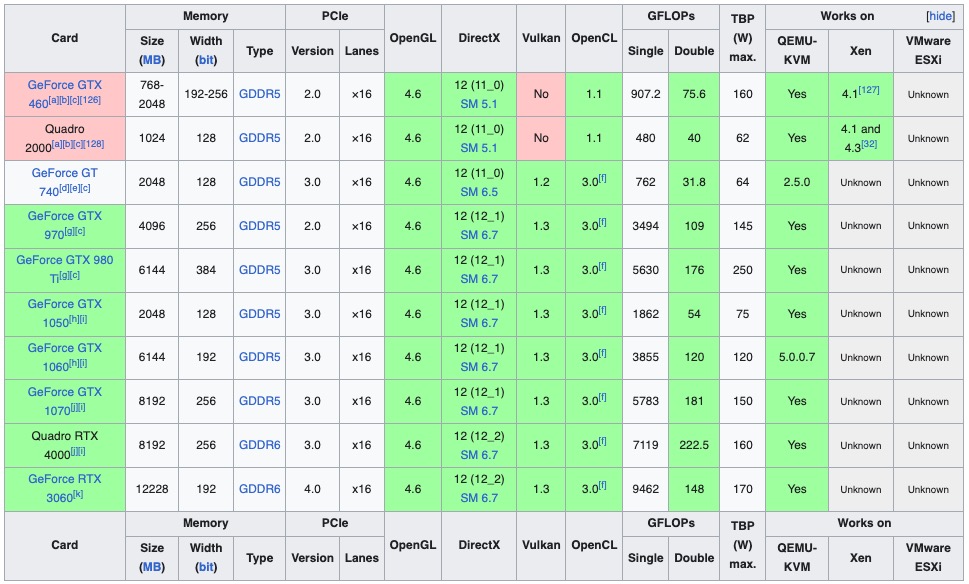Open the SM 6.7 link in the RTX 3060 row
This screenshot has height=584, width=969.
479,498
